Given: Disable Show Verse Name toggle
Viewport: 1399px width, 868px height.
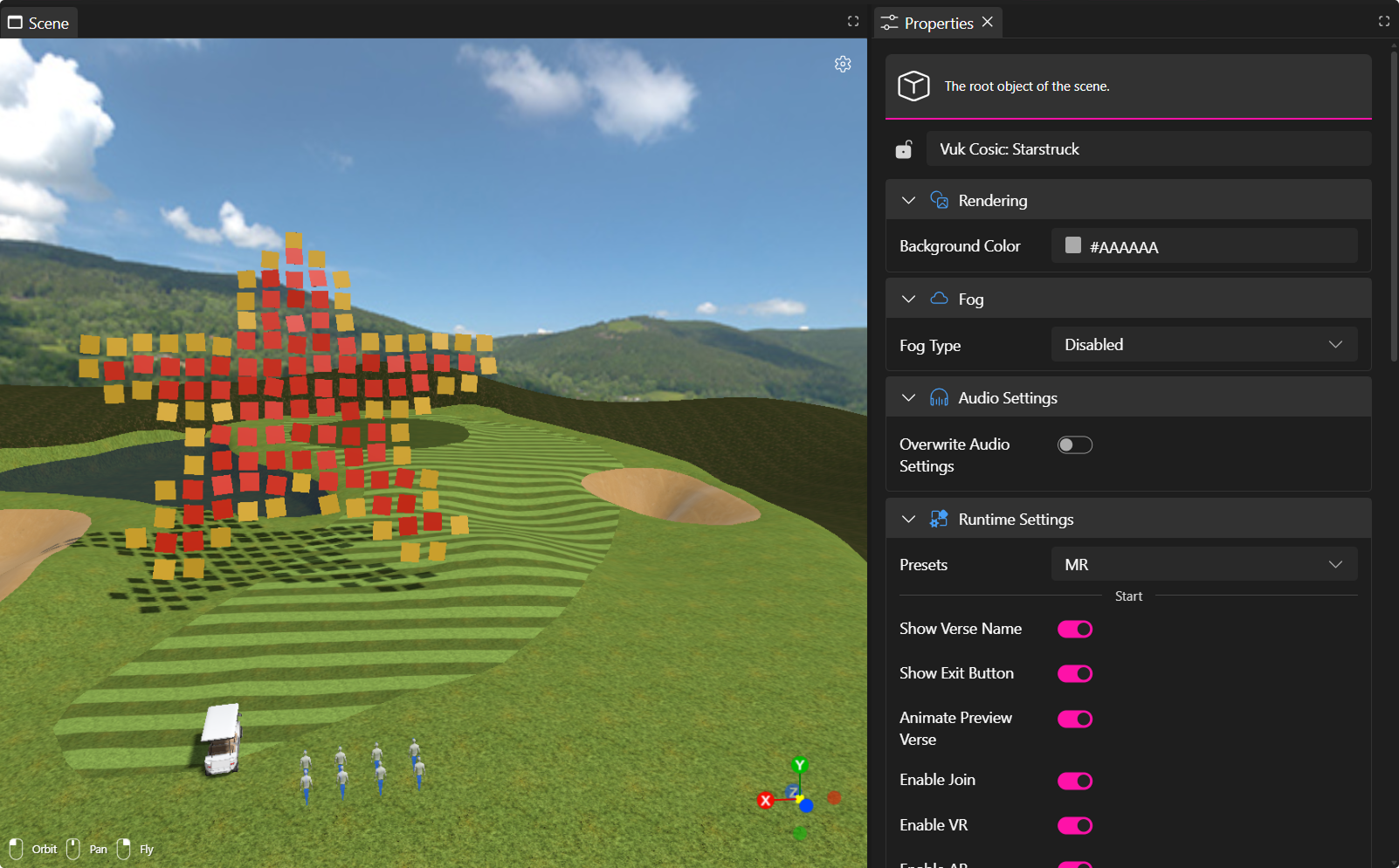Looking at the screenshot, I should (x=1074, y=630).
